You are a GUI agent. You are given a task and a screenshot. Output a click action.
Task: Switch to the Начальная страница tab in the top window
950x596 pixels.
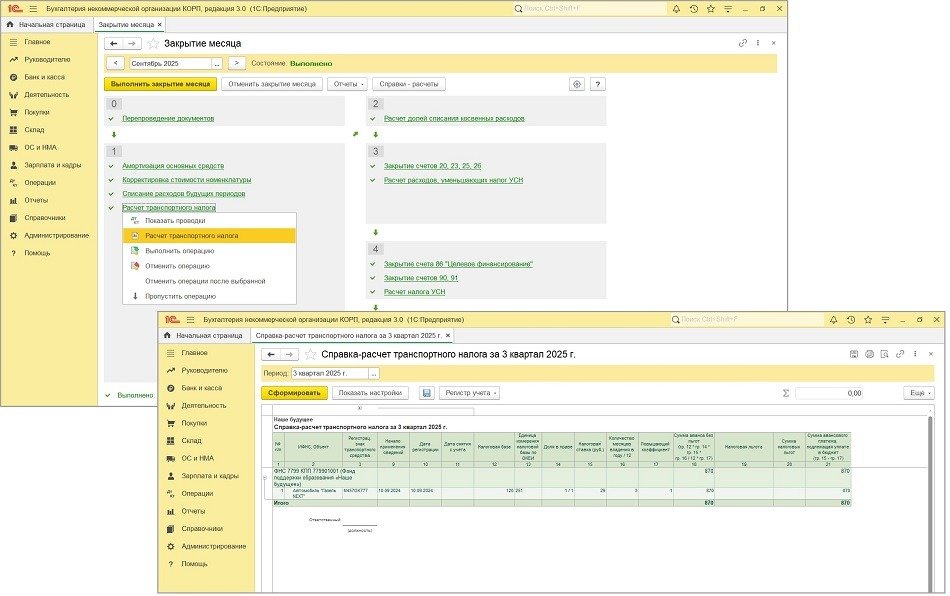click(51, 24)
